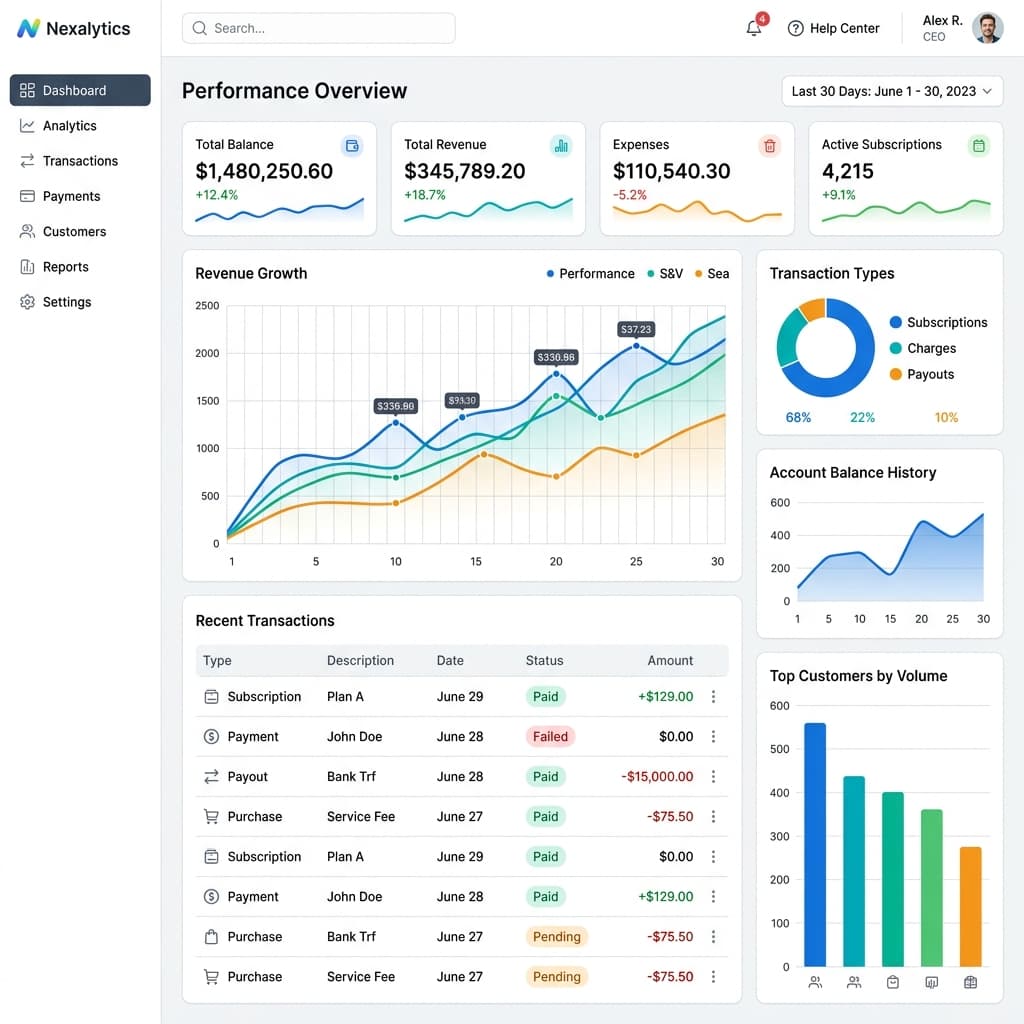Sort table by Date column header
This screenshot has width=1024, height=1024.
(x=450, y=660)
